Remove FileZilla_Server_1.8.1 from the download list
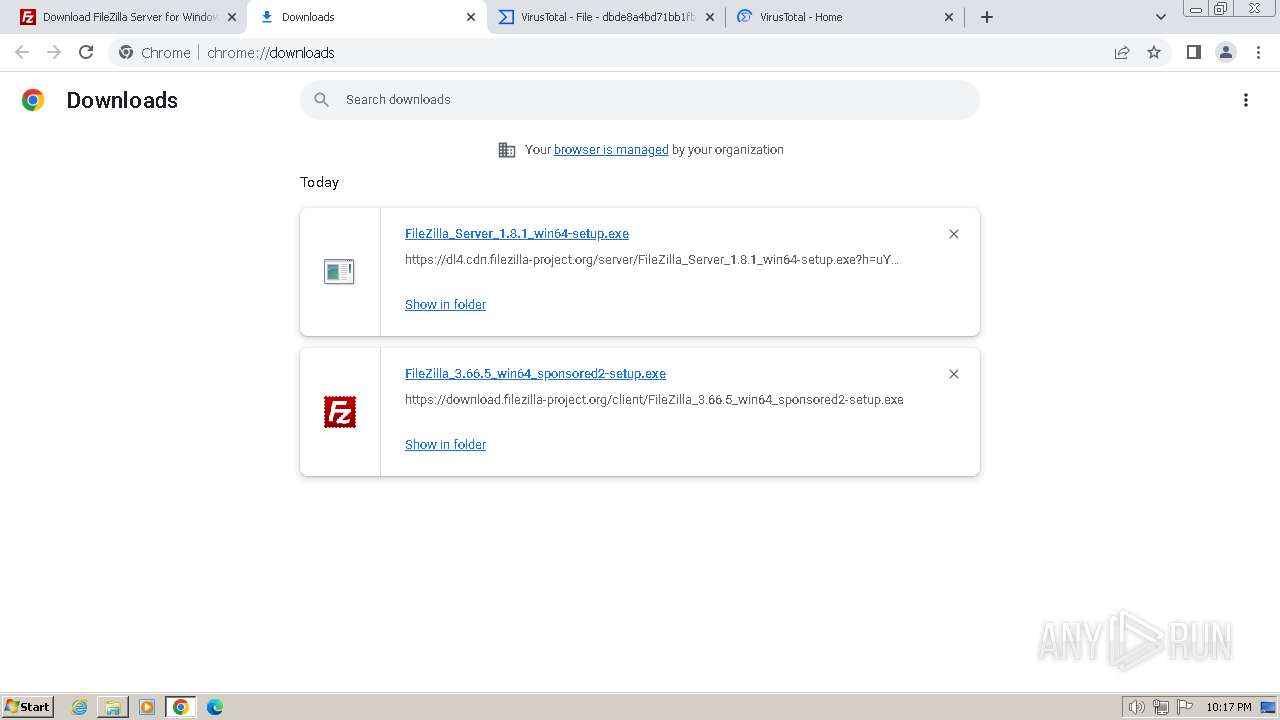This screenshot has height=720, width=1280. (954, 234)
